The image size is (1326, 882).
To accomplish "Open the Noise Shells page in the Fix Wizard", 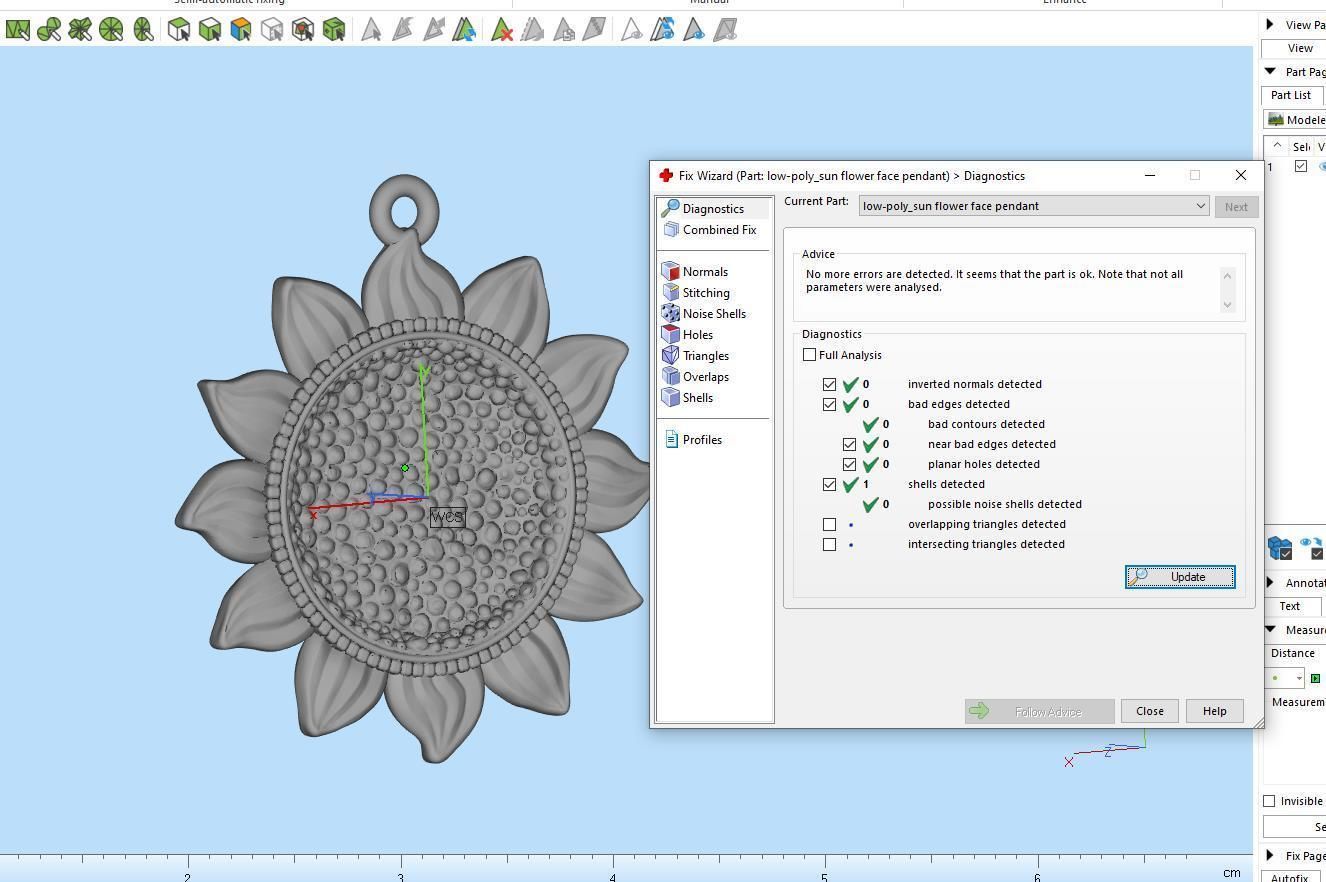I will [x=704, y=314].
